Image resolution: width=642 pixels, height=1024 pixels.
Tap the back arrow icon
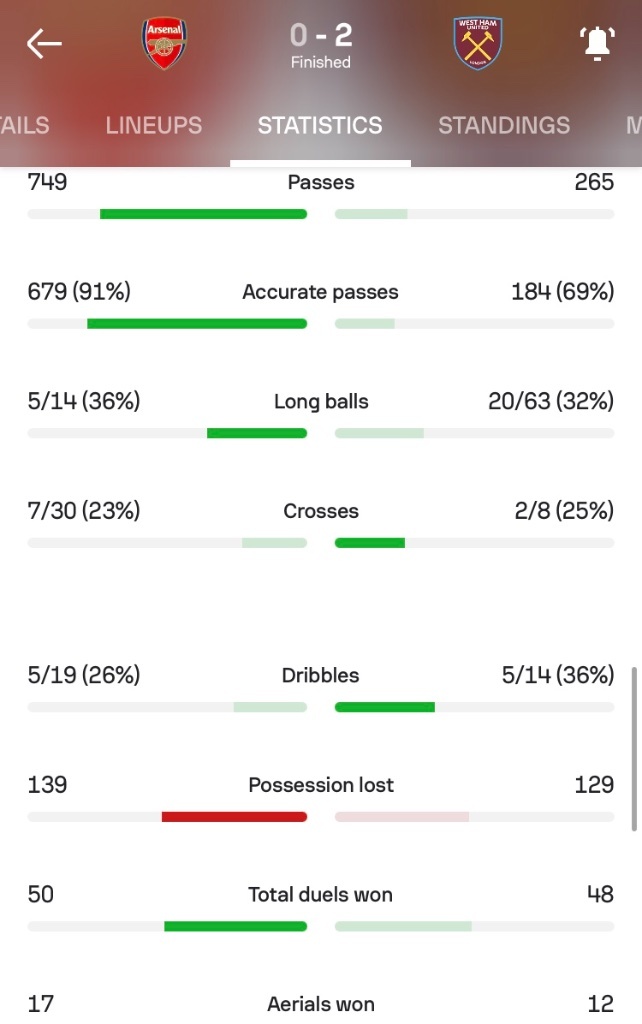(x=44, y=44)
